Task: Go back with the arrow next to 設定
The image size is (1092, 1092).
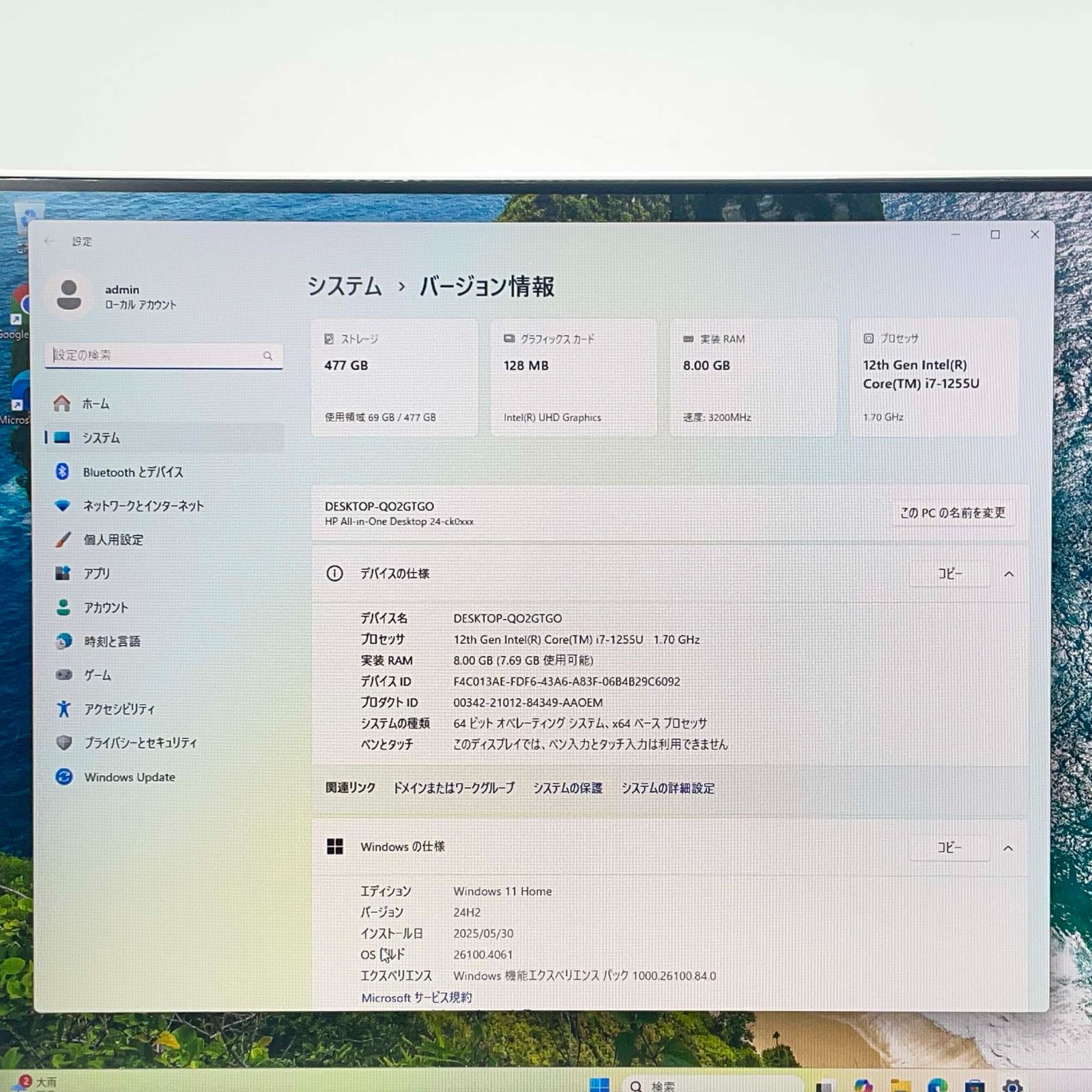Action: coord(48,241)
